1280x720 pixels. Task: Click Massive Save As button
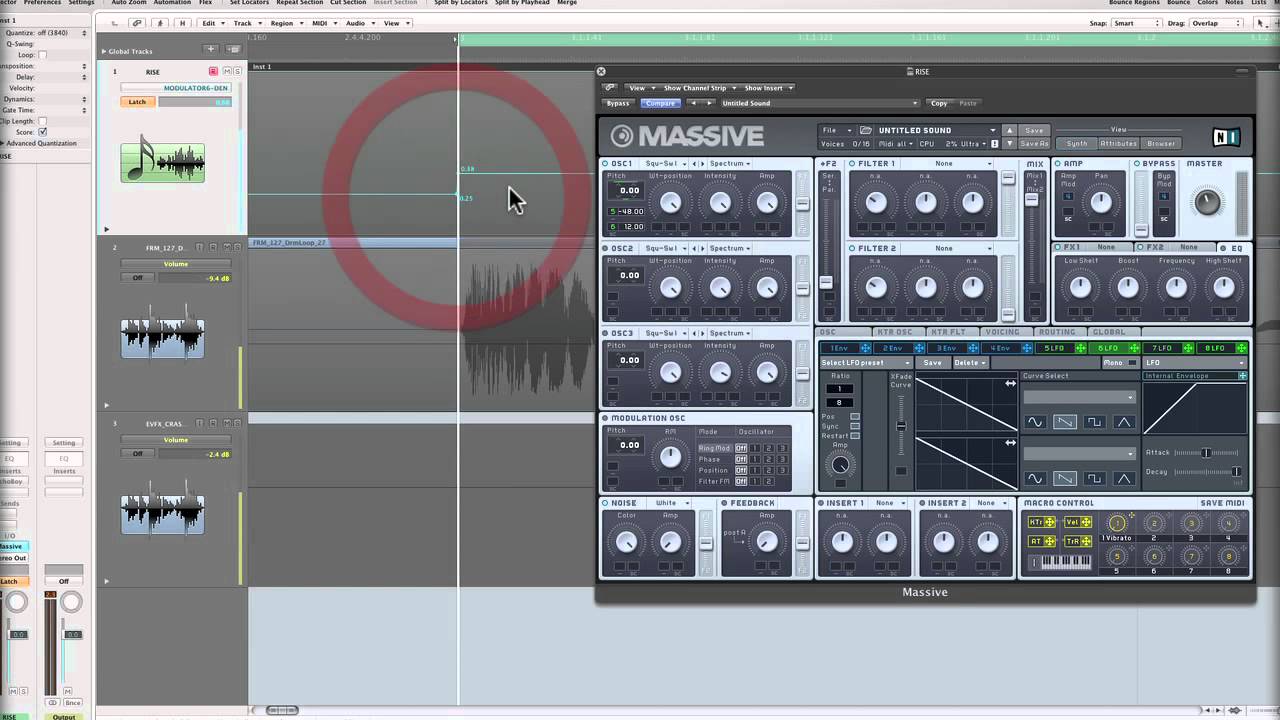click(1034, 144)
